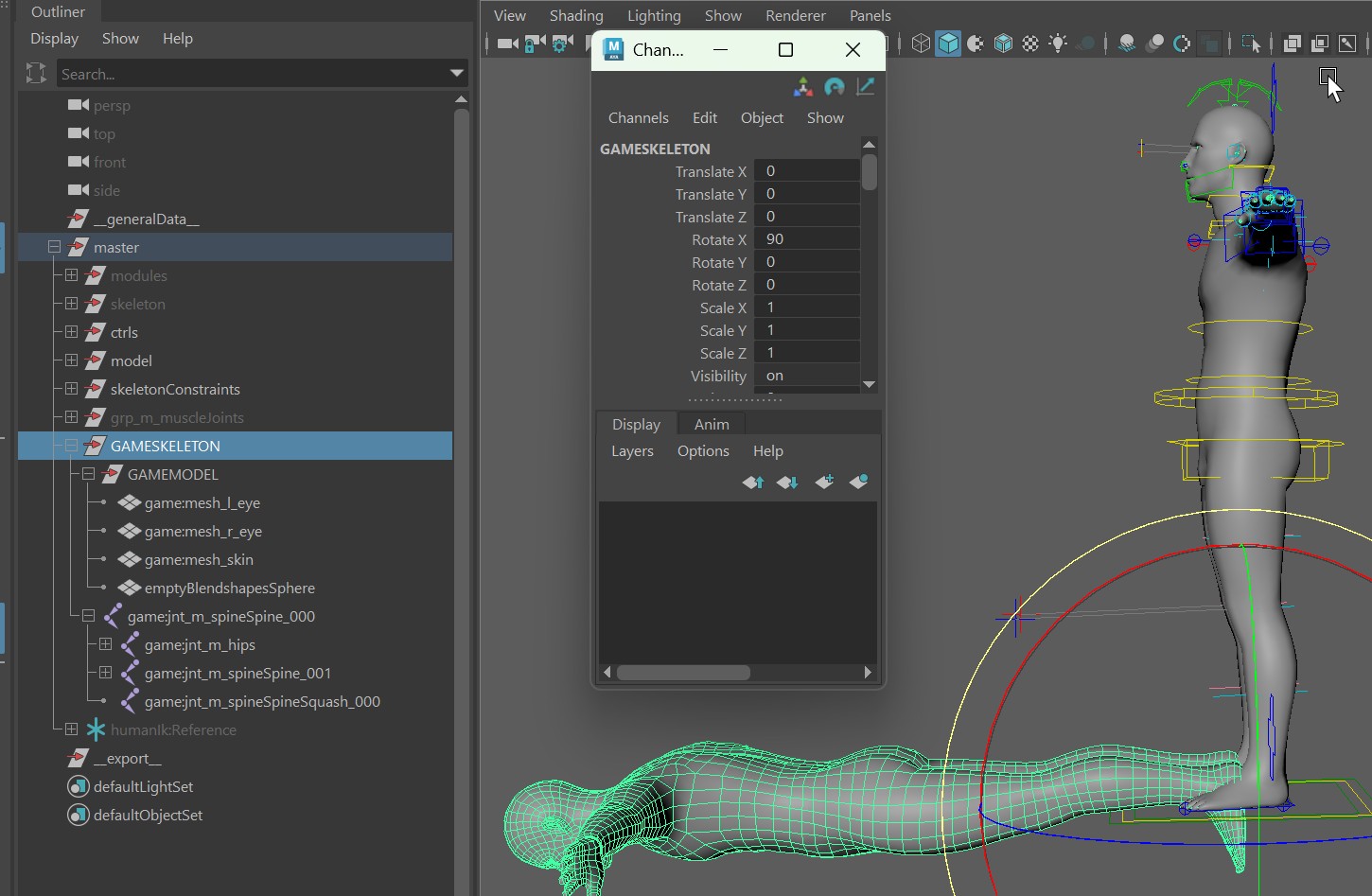Switch to the Anim layer tab
This screenshot has height=896, width=1372.
click(x=712, y=424)
